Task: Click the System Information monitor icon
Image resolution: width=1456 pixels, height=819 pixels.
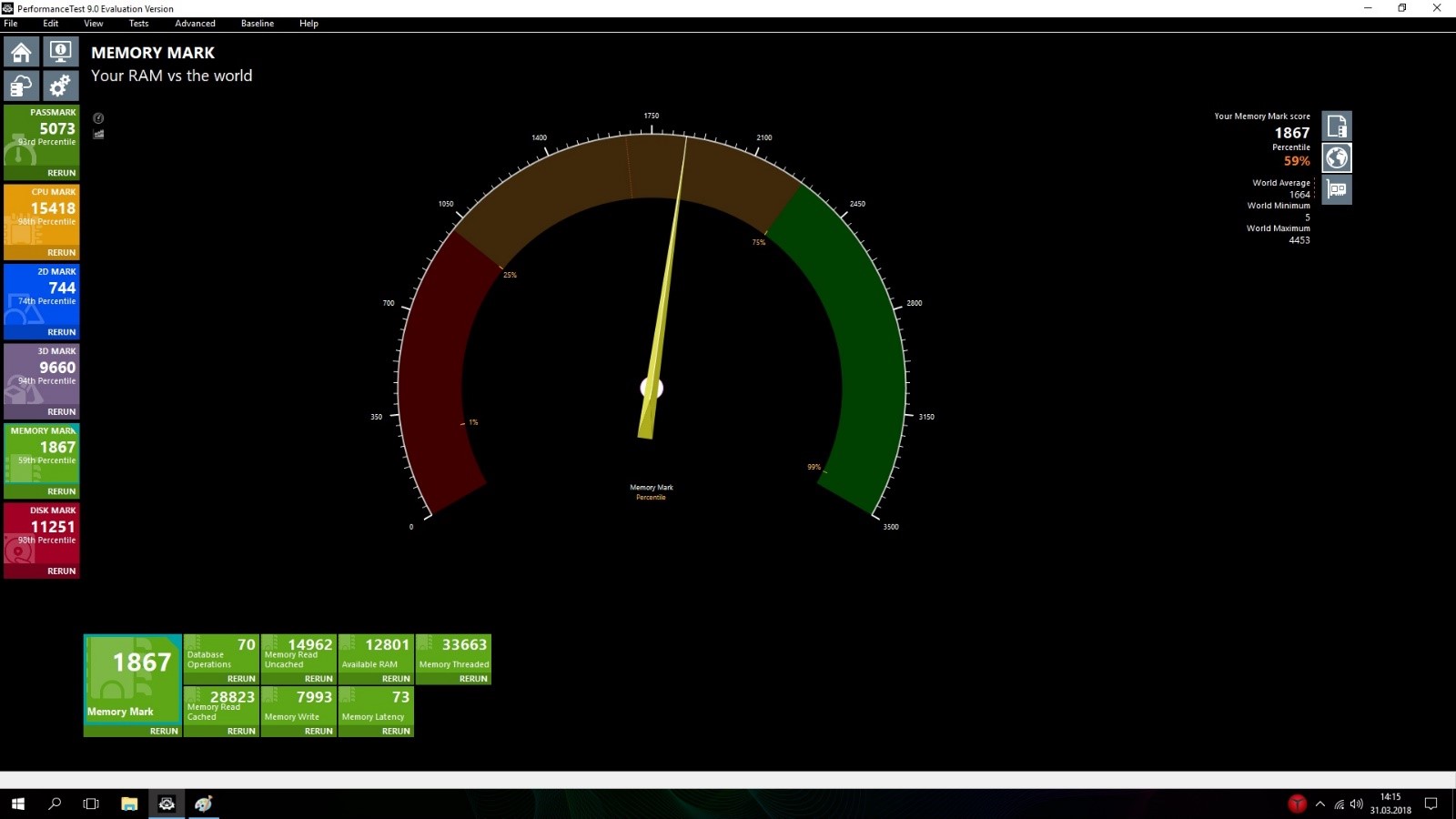Action: [60, 52]
